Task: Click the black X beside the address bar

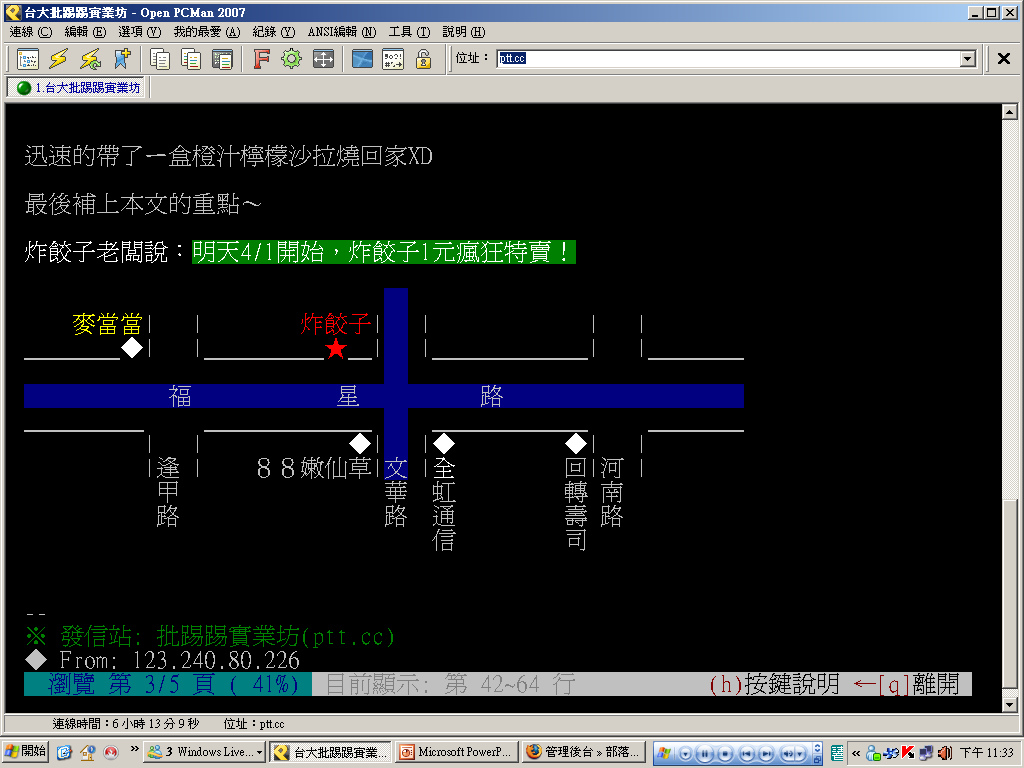Action: point(1004,59)
